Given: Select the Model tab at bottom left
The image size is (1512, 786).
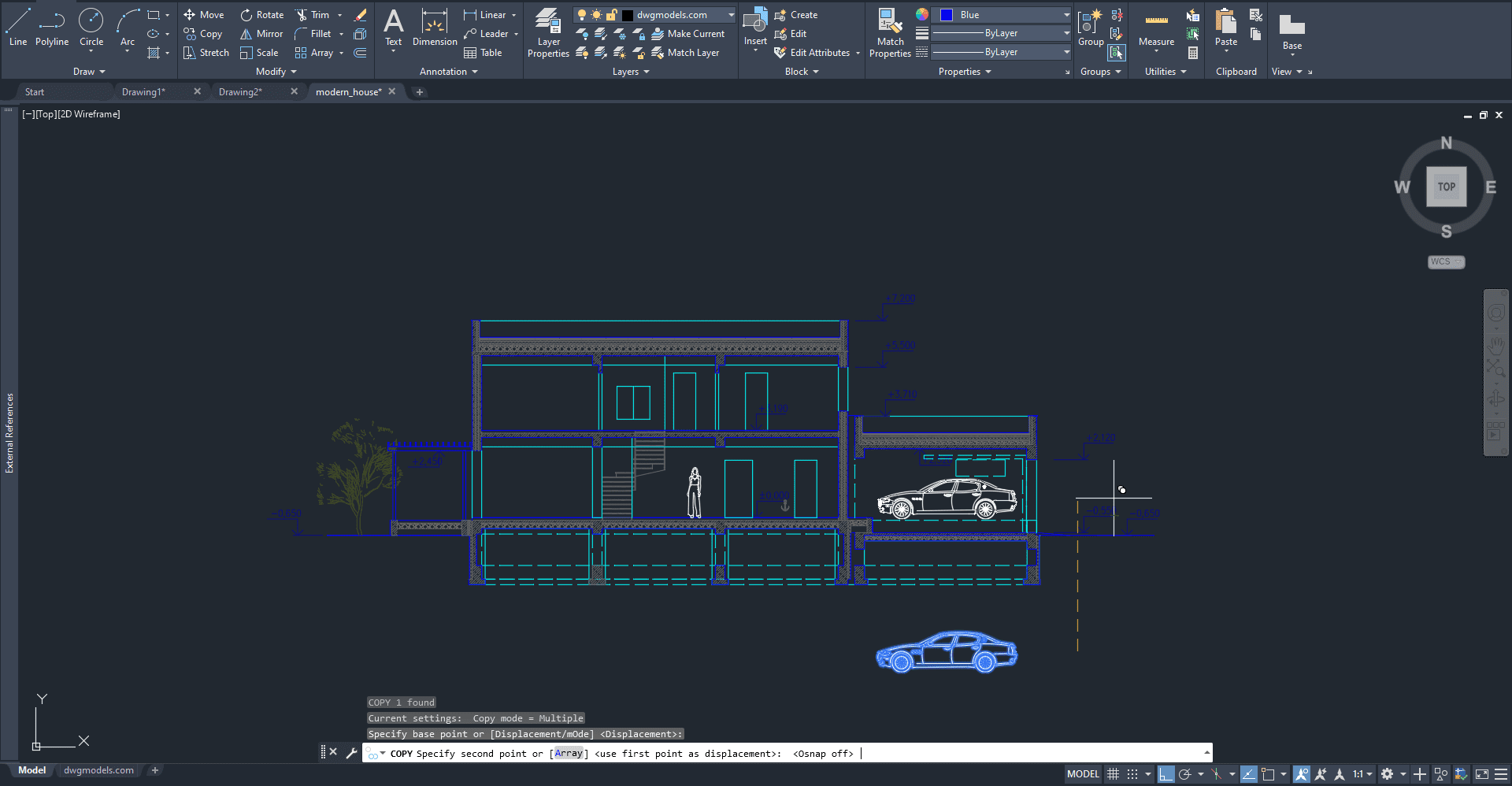Looking at the screenshot, I should (31, 769).
